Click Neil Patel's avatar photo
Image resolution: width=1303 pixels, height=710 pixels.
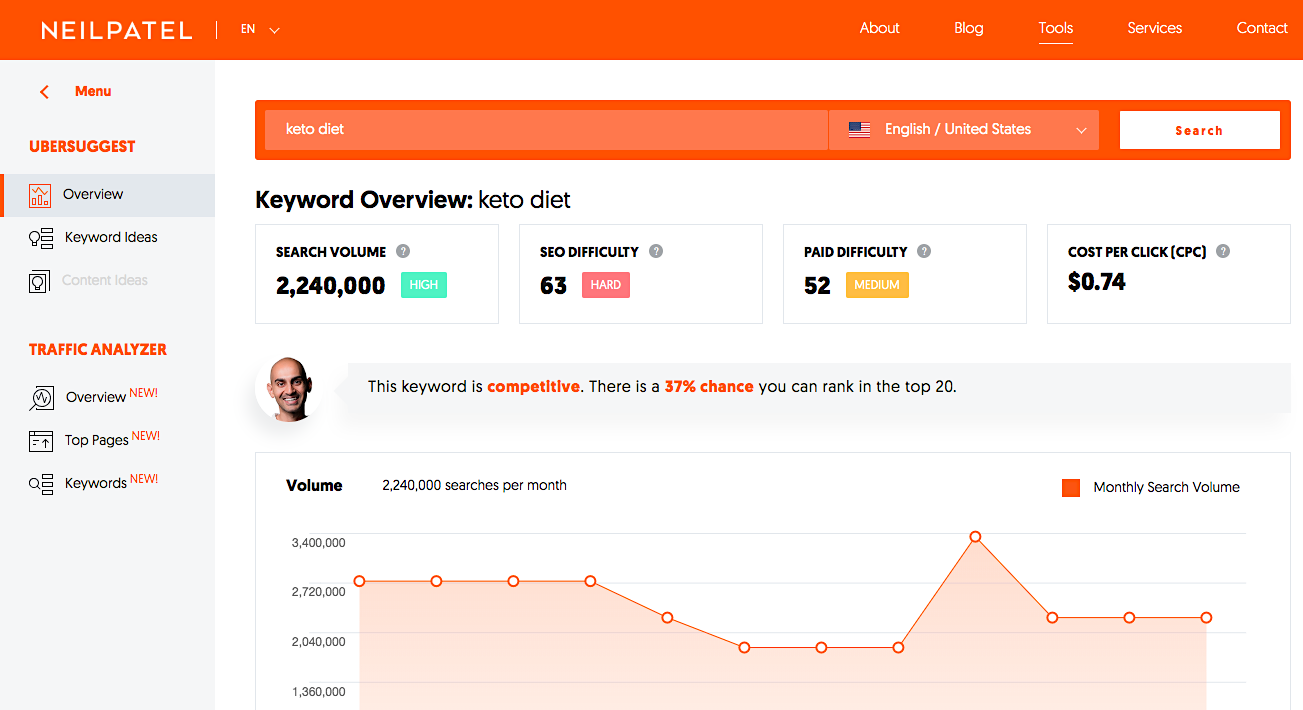point(288,389)
